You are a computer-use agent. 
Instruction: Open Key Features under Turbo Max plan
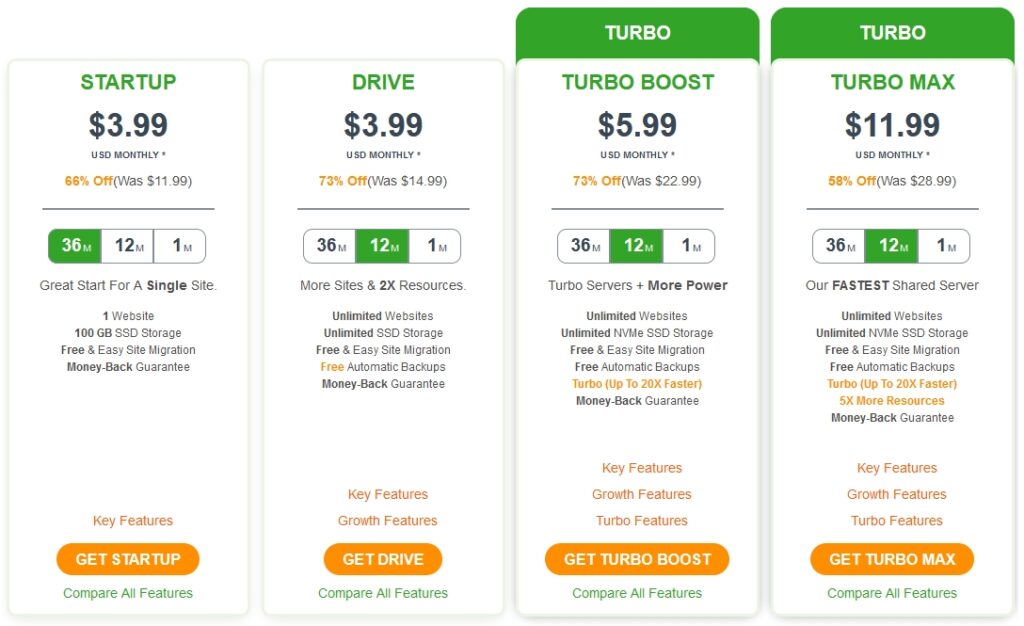[x=897, y=468]
